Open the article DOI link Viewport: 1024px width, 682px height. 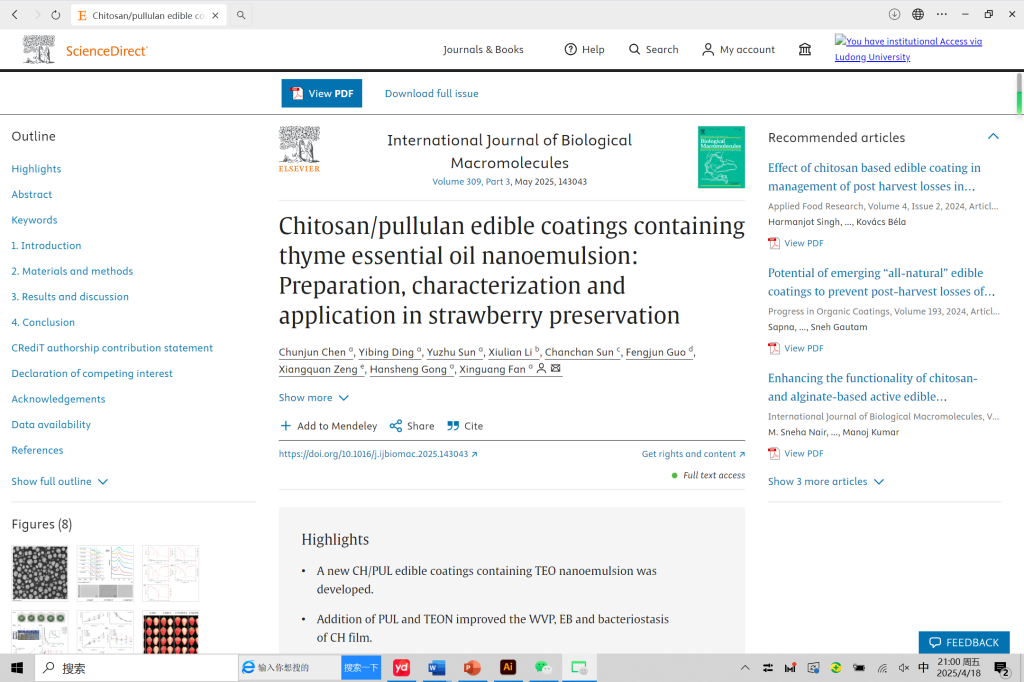point(377,454)
